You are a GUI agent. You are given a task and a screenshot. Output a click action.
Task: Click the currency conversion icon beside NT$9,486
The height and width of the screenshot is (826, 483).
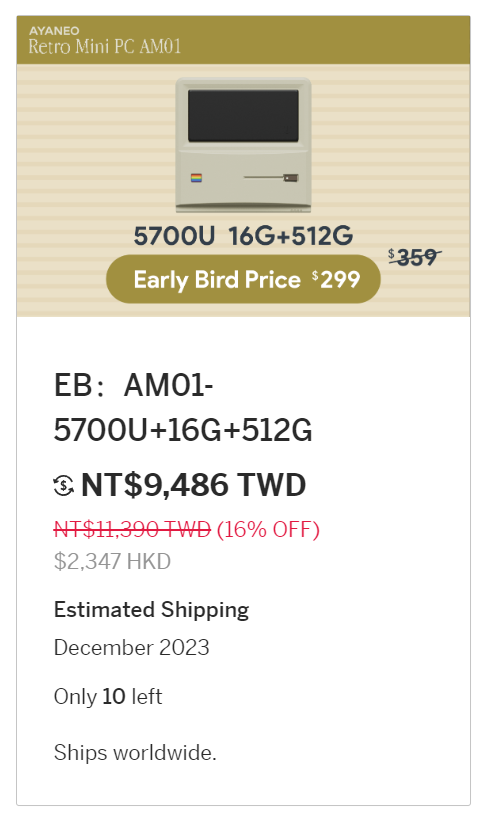[x=64, y=486]
